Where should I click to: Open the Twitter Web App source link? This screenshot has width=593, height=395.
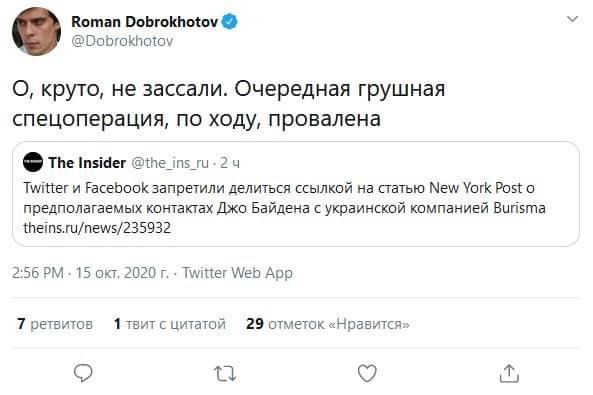click(238, 273)
